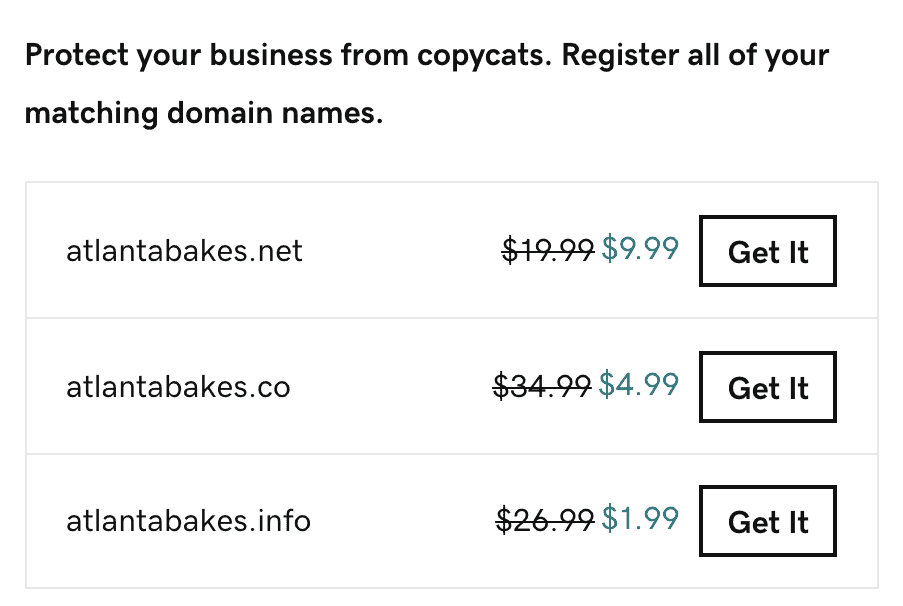This screenshot has width=903, height=606.
Task: Select the atlantabakes.net domain name
Action: (x=184, y=252)
